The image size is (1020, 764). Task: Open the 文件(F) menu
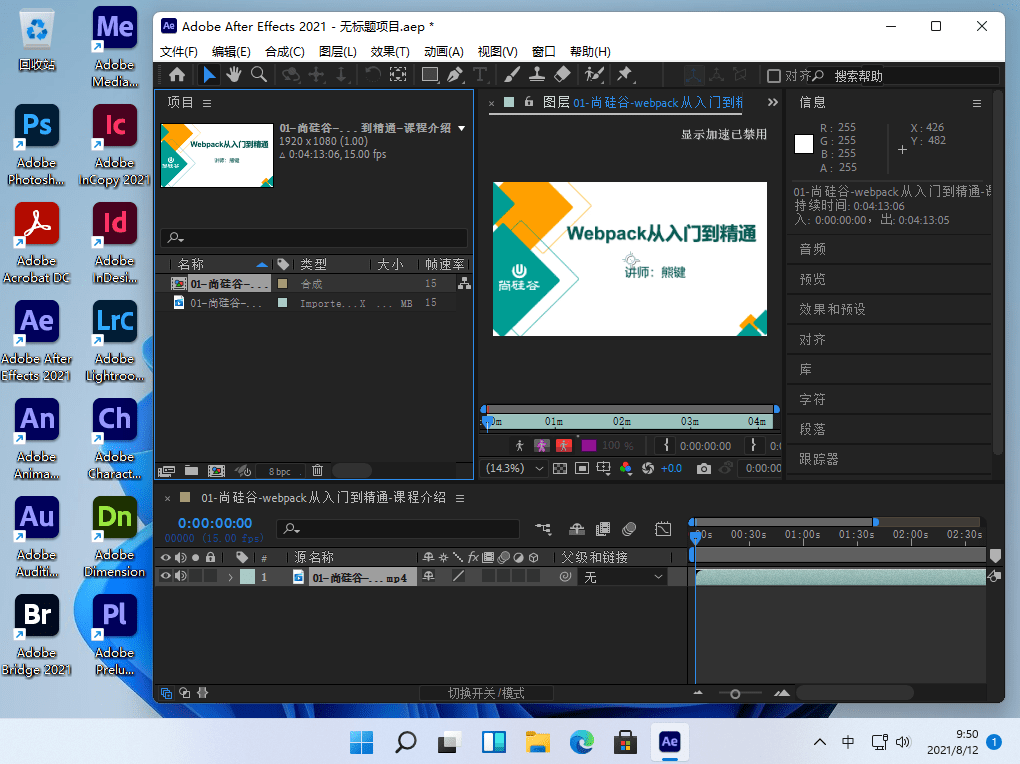click(178, 51)
